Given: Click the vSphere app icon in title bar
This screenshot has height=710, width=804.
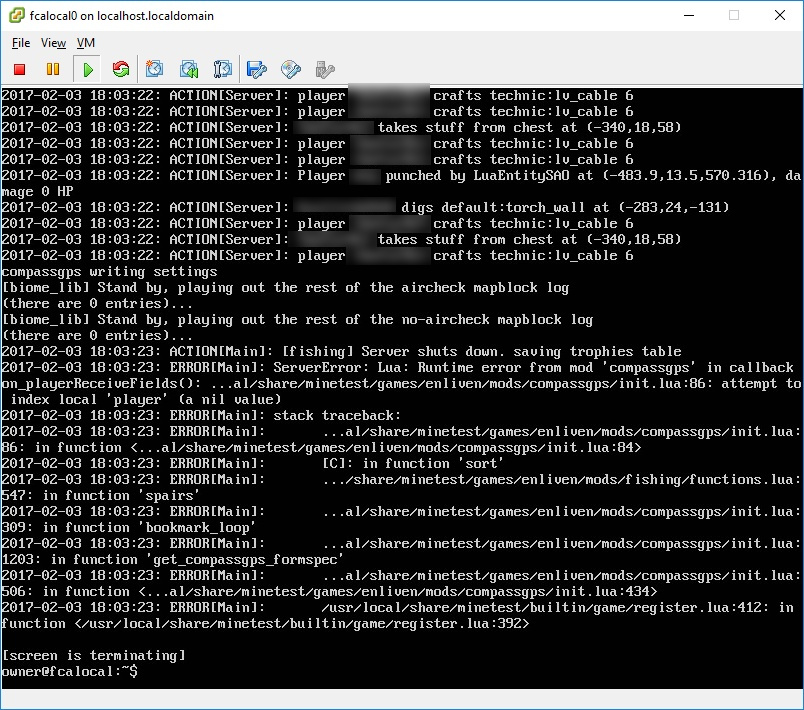Looking at the screenshot, I should pyautogui.click(x=17, y=16).
